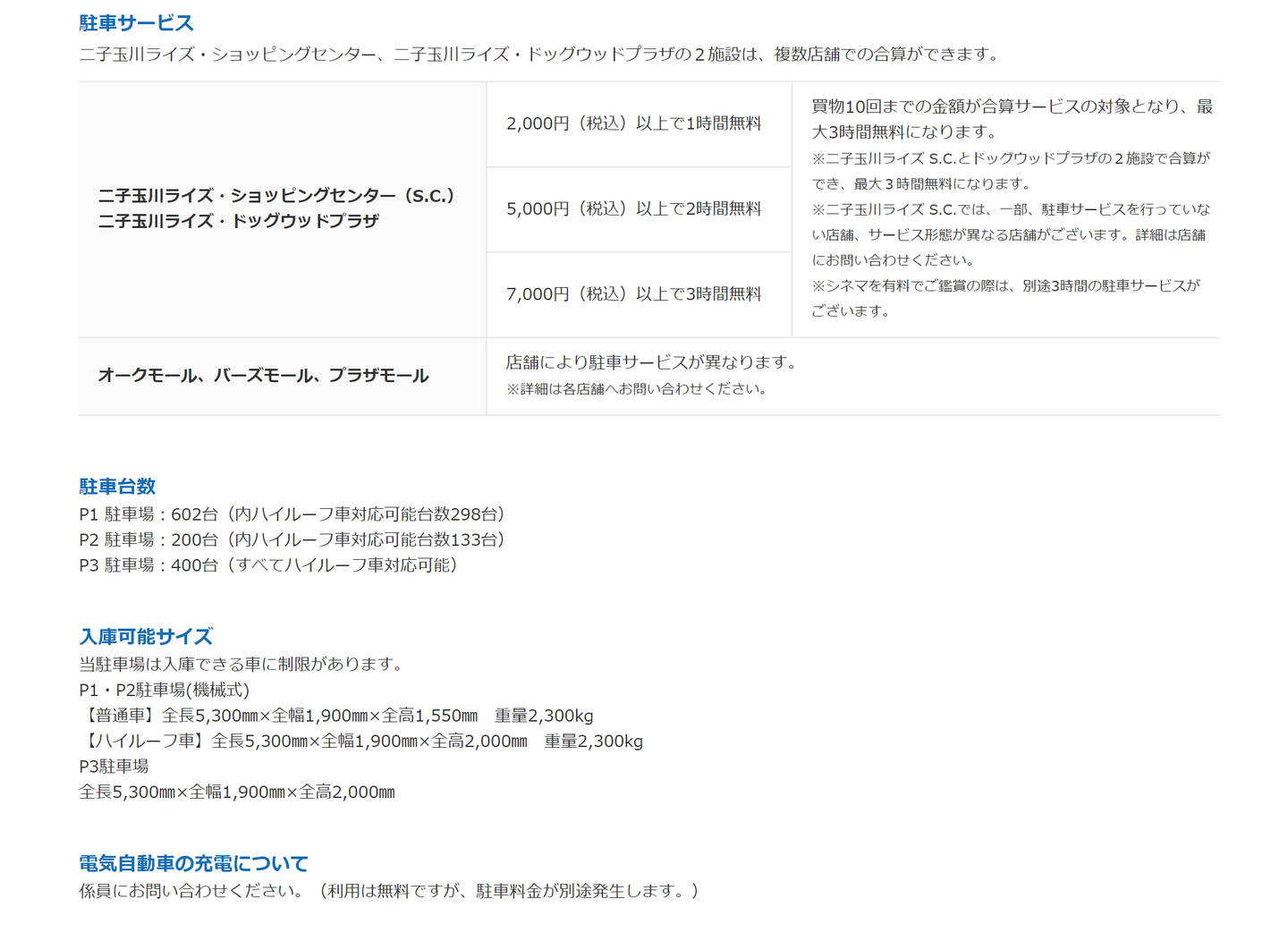Click the P1 駐車場:602台 line
Viewport: 1288px width, 933px height.
[x=292, y=514]
